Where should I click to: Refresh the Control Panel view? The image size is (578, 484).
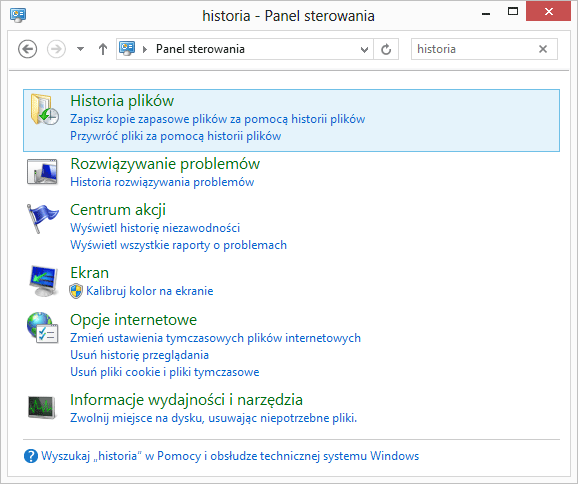pos(386,49)
